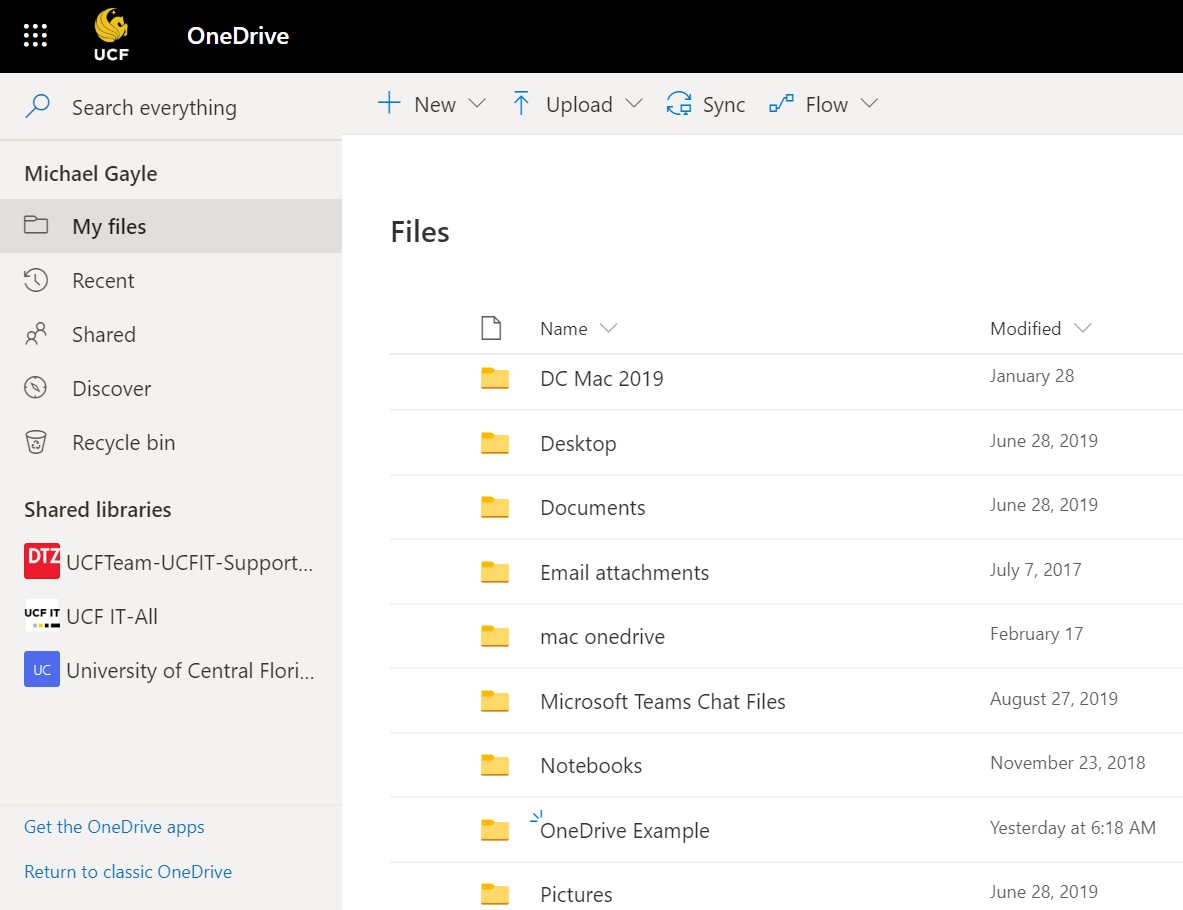Click the Sync button label
This screenshot has height=910, width=1183.
[x=724, y=104]
